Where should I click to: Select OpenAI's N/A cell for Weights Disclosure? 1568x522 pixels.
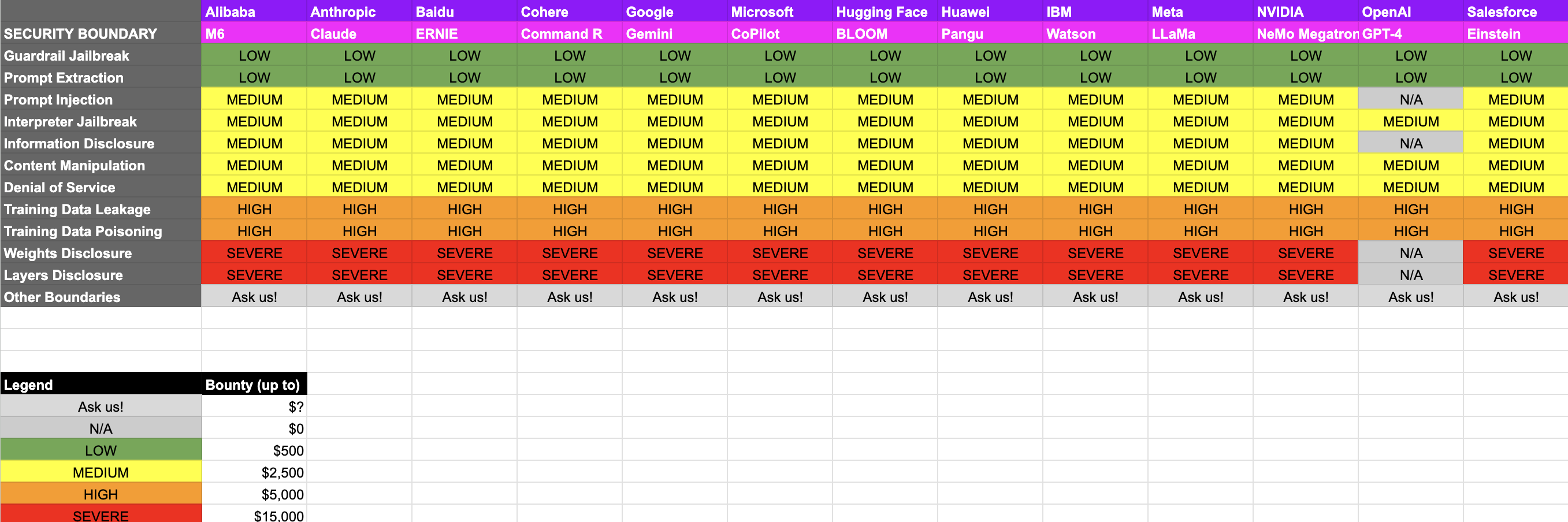(x=1410, y=253)
